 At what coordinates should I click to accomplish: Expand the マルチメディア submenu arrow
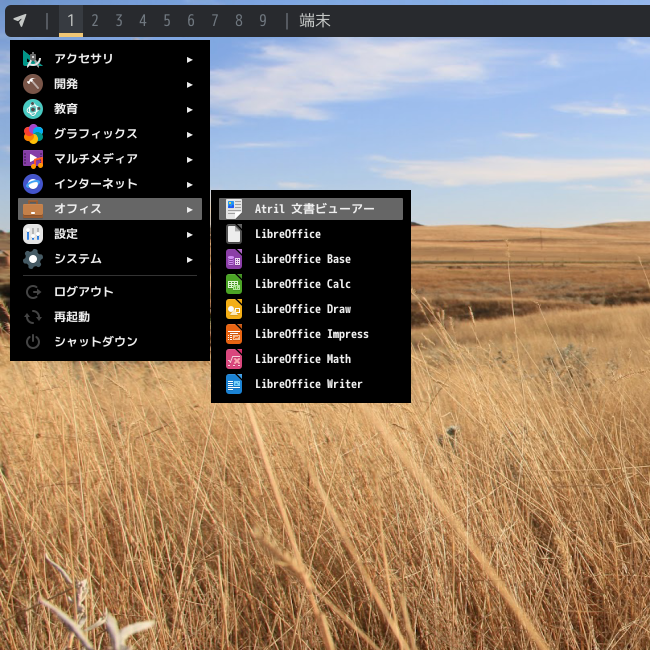[189, 160]
